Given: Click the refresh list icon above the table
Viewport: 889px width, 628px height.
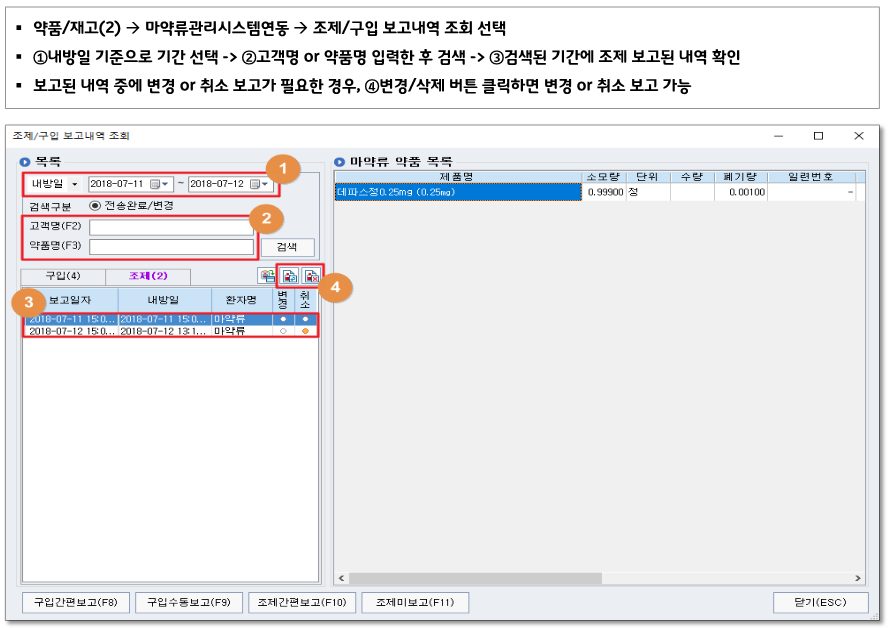Looking at the screenshot, I should 267,277.
